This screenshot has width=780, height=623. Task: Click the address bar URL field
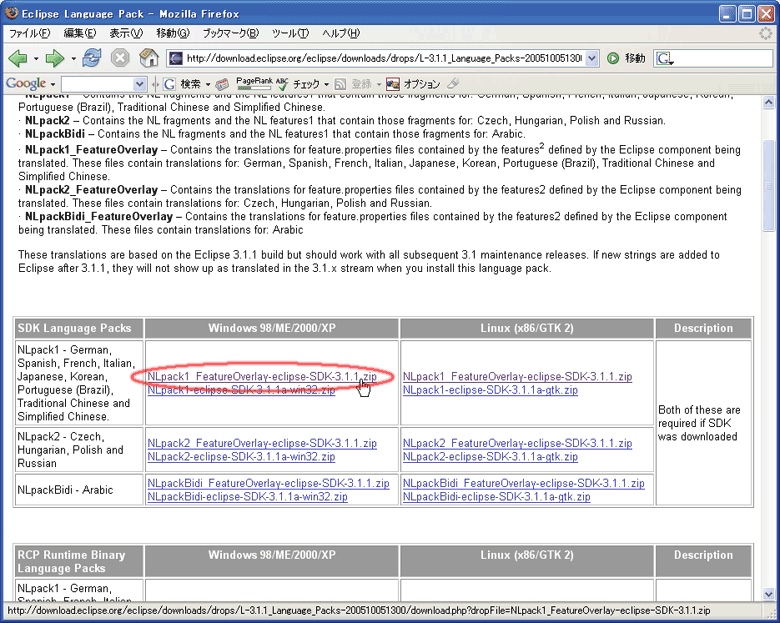[383, 58]
